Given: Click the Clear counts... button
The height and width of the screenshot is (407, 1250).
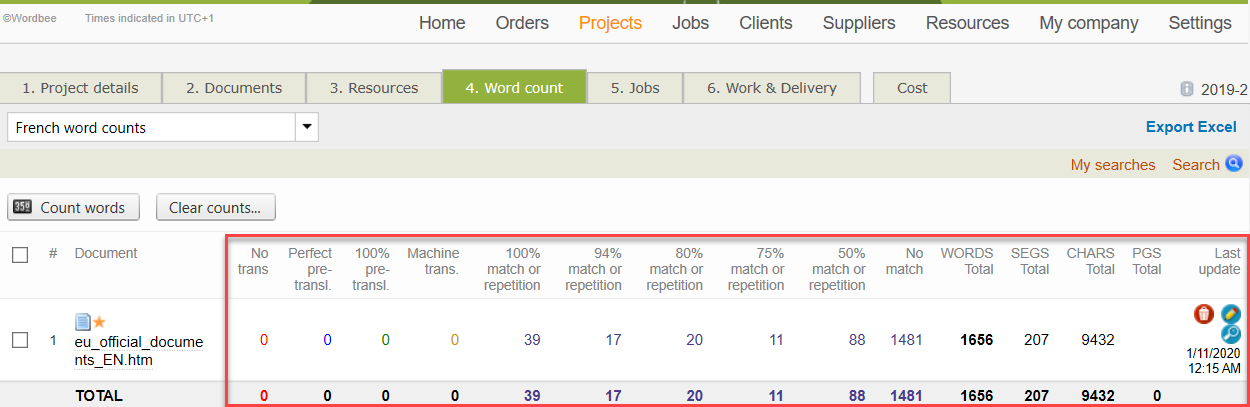Looking at the screenshot, I should [x=215, y=208].
